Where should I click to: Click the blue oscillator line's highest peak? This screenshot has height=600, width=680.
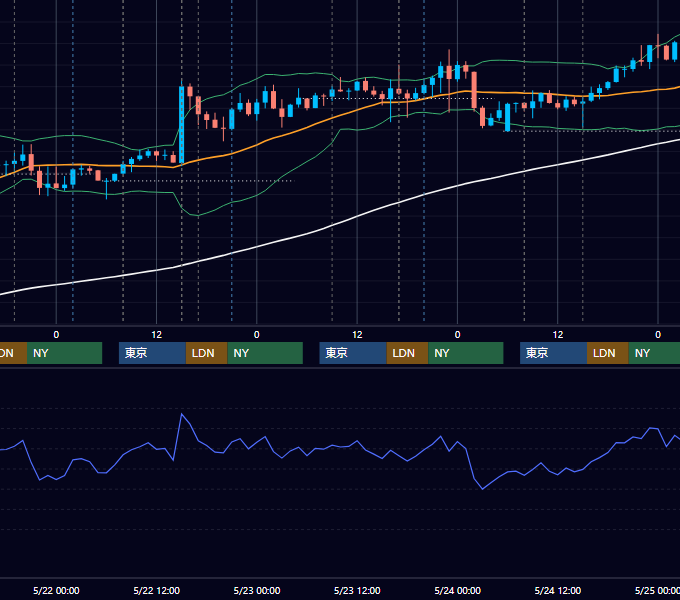tap(182, 414)
